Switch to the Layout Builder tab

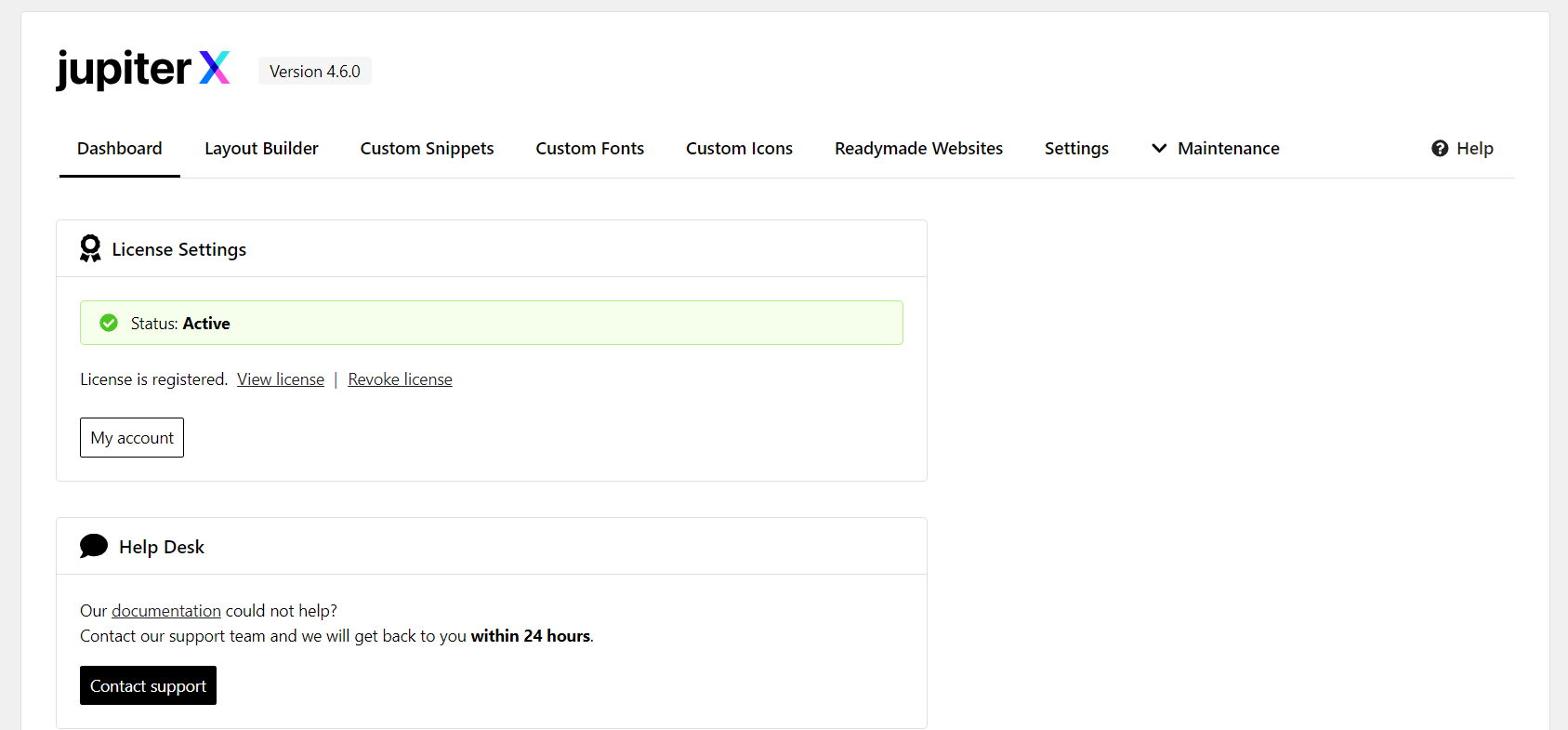pyautogui.click(x=261, y=149)
